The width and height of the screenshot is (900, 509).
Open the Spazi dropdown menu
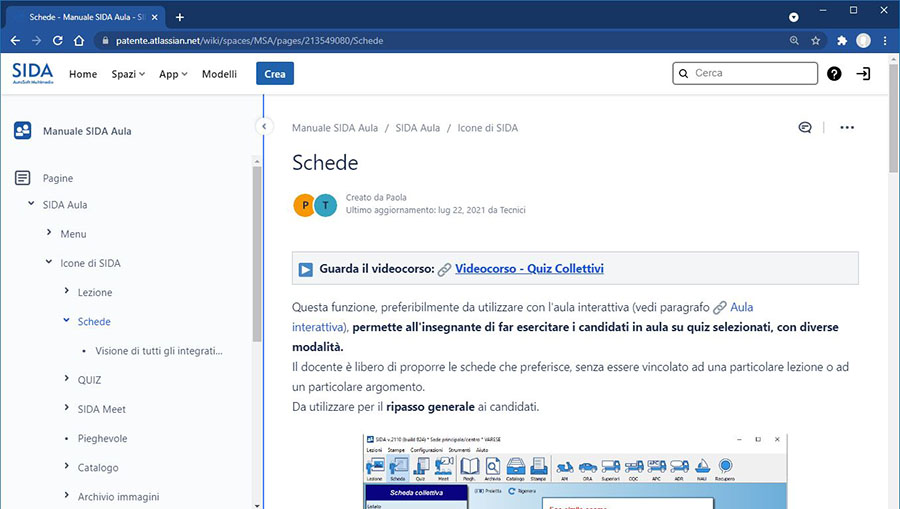coord(128,74)
